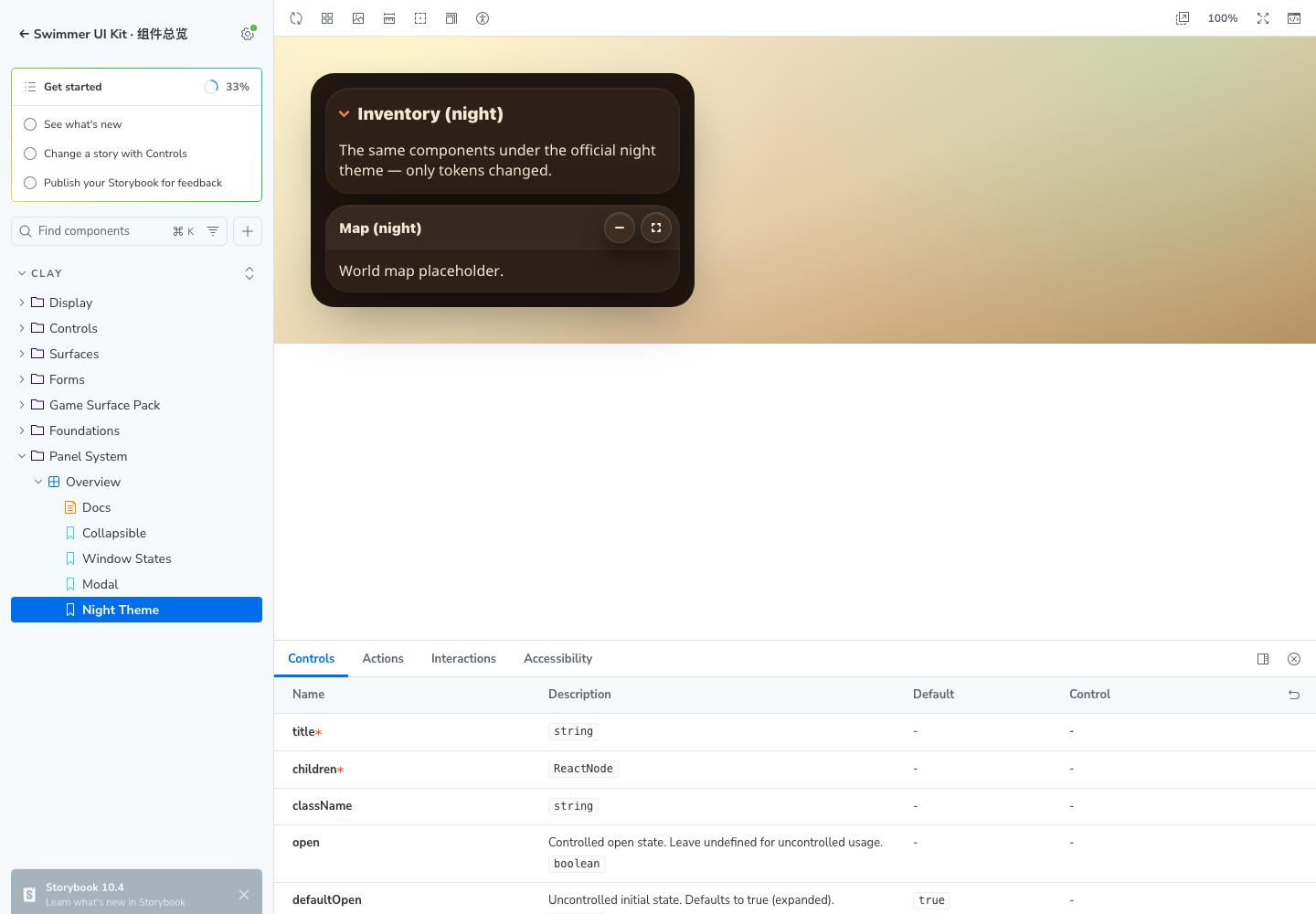
Task: Select the Night Theme story
Action: tap(136, 610)
